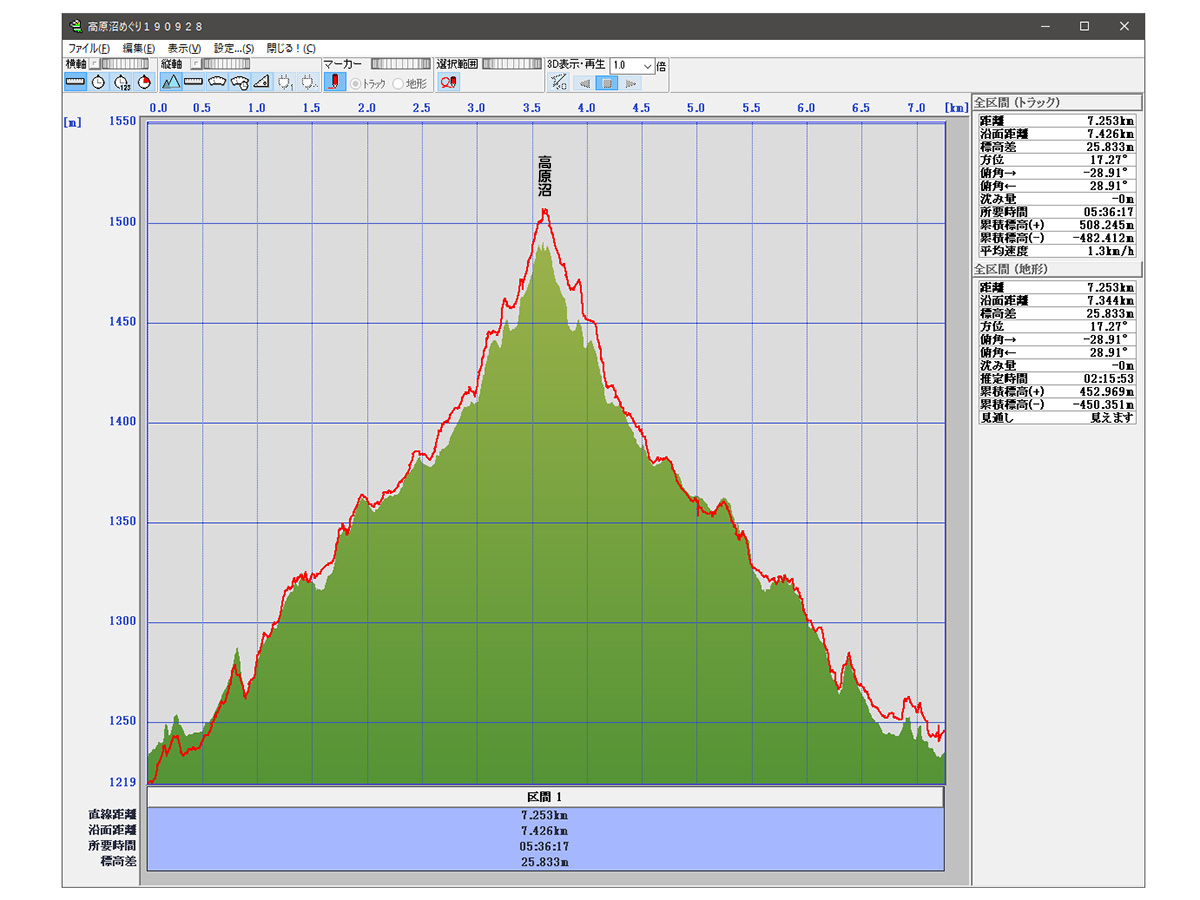Click the 区間 1 section header
The height and width of the screenshot is (900, 1200).
pyautogui.click(x=545, y=797)
